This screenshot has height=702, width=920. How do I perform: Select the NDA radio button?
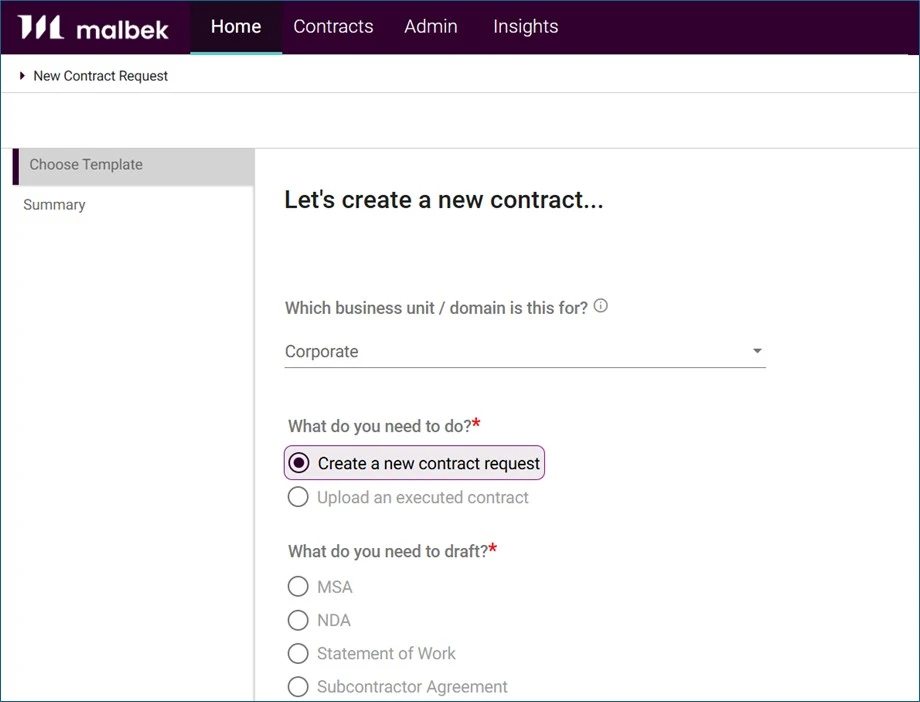pos(298,620)
